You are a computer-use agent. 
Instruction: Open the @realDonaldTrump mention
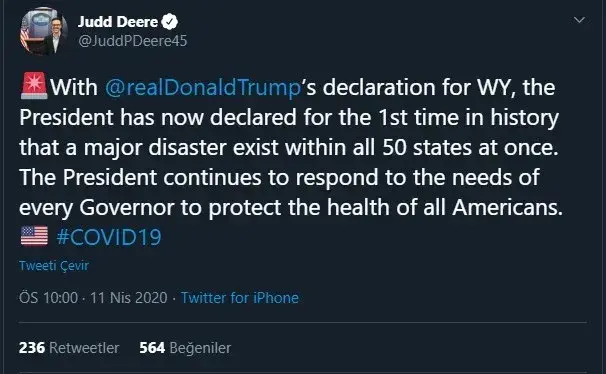click(203, 87)
